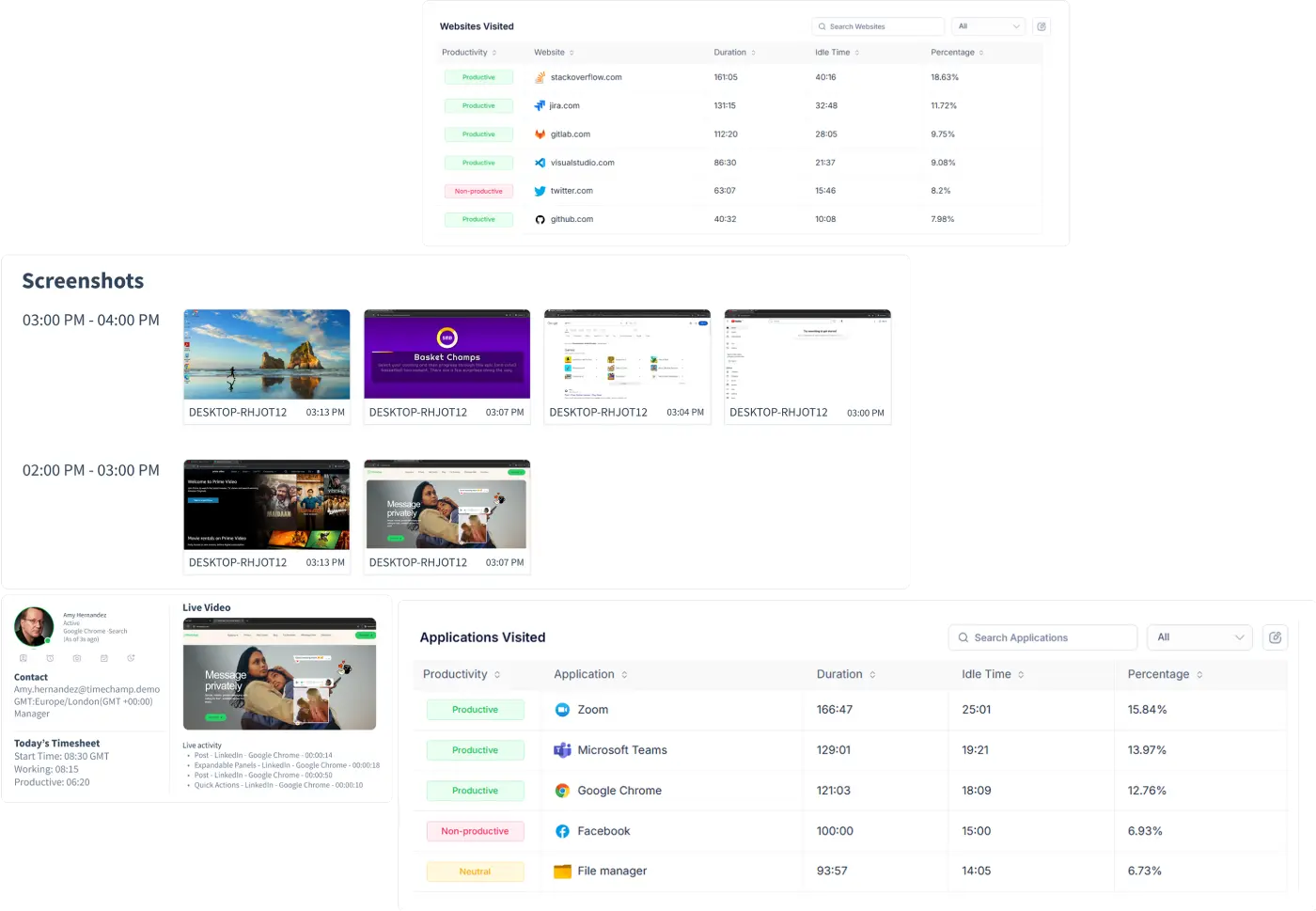
Task: Focus the Search Websites input box
Action: (x=878, y=26)
